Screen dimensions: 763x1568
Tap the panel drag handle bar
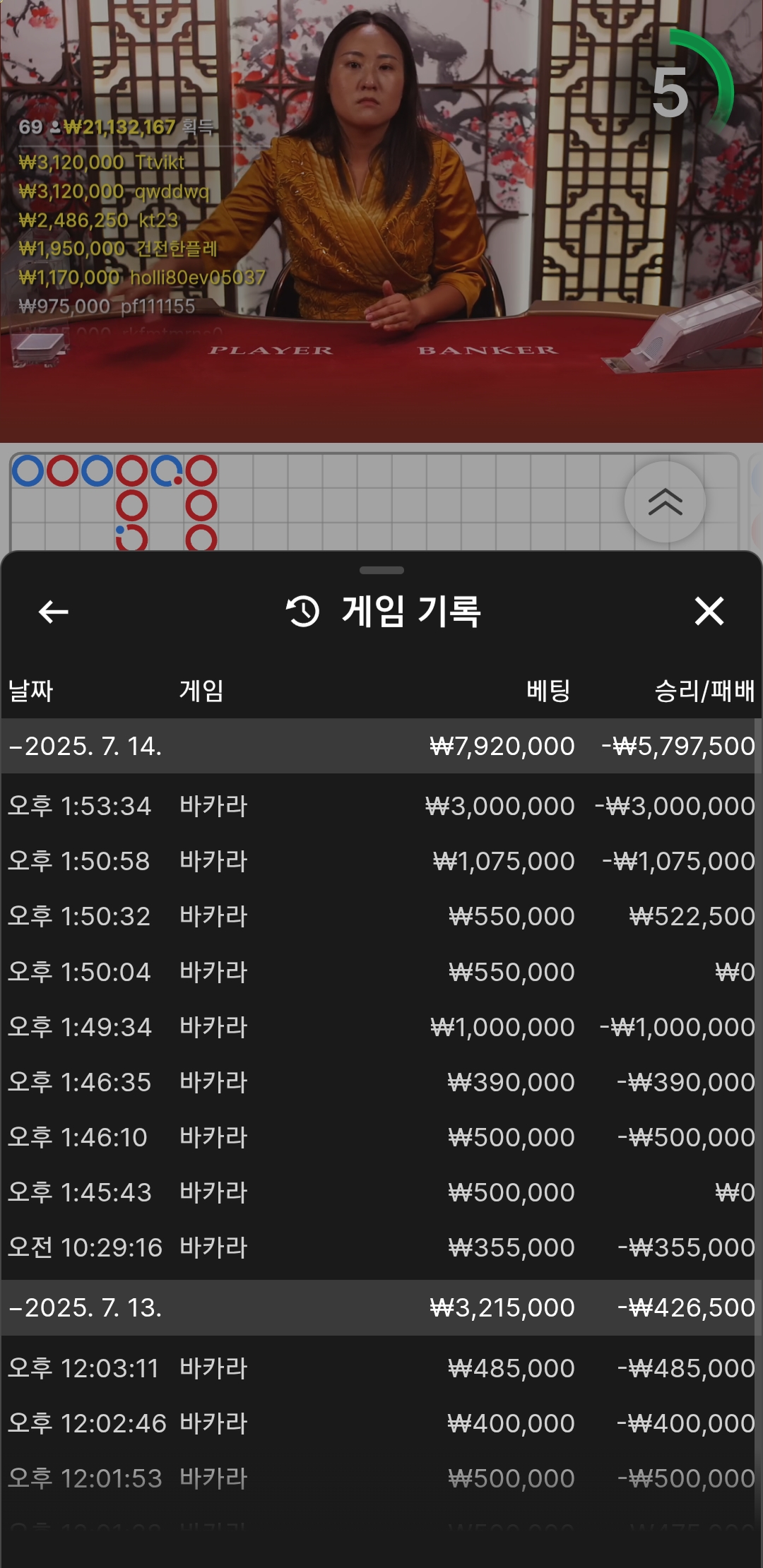point(381,570)
